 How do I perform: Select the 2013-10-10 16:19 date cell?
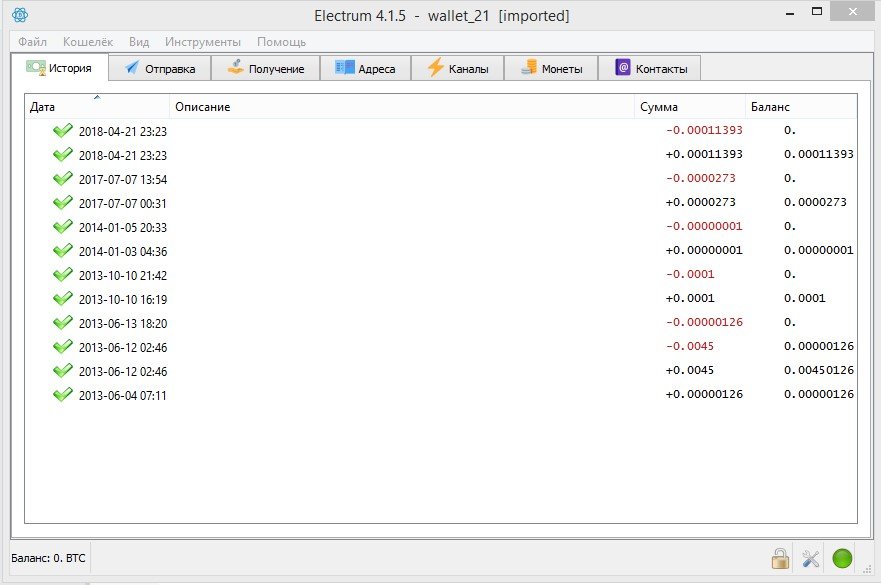(123, 300)
